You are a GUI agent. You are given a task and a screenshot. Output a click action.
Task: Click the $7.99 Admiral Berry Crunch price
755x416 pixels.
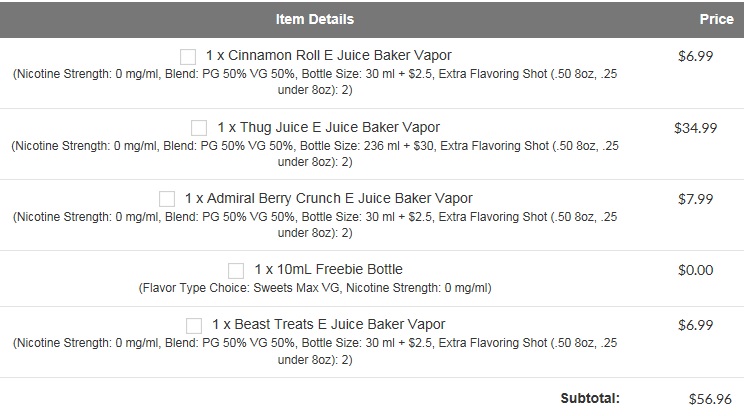click(695, 198)
